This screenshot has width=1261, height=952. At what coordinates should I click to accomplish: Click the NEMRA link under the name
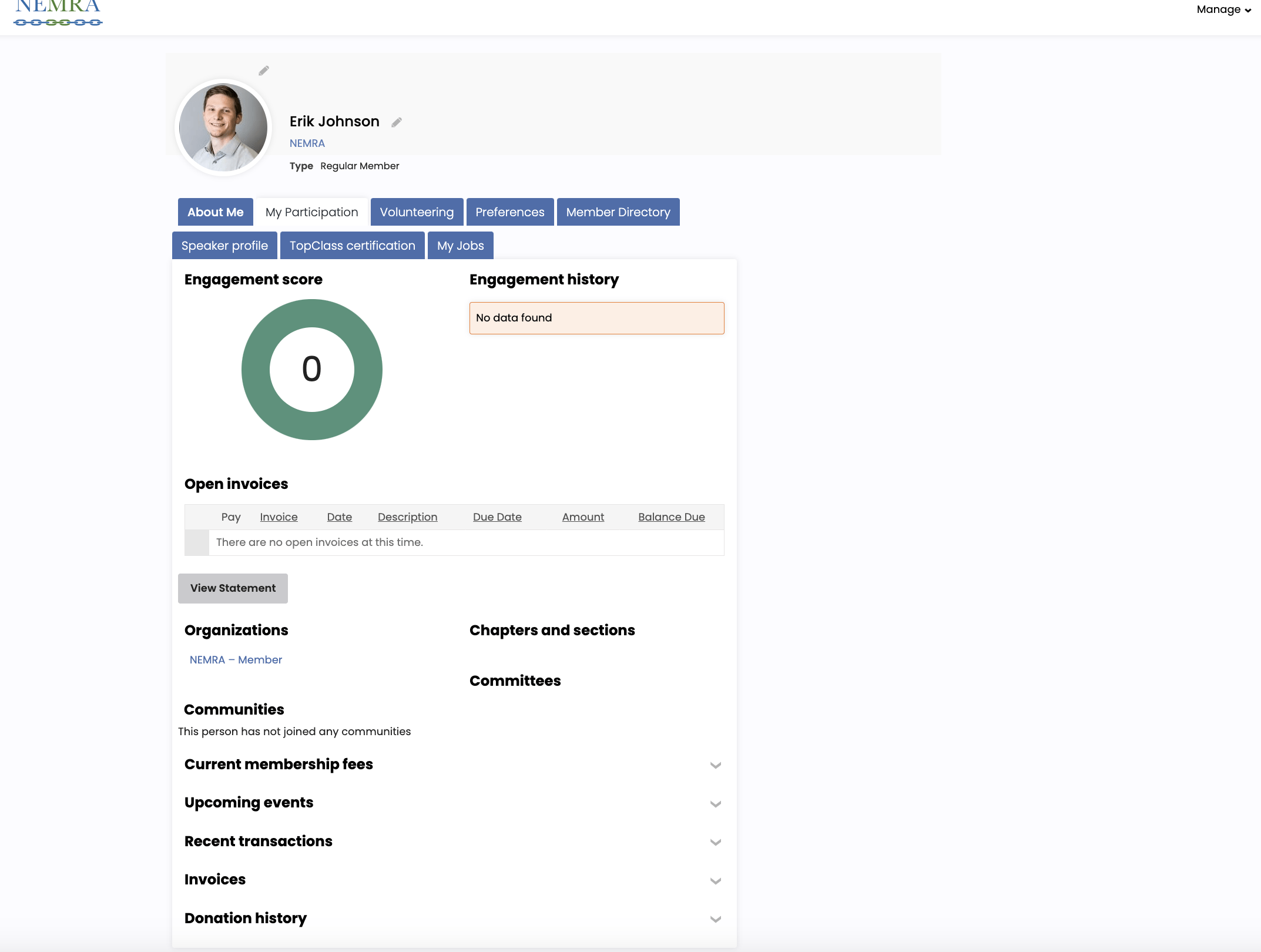[x=307, y=143]
